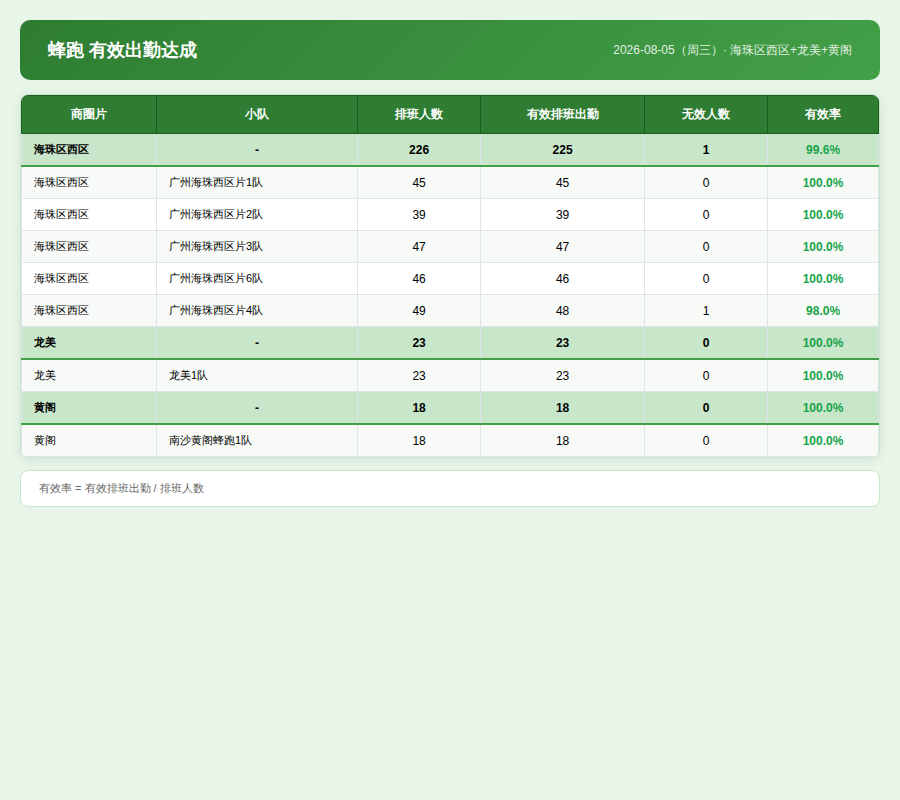The image size is (900, 800).
Task: Click the dash in 龙美 summary row
Action: point(257,343)
